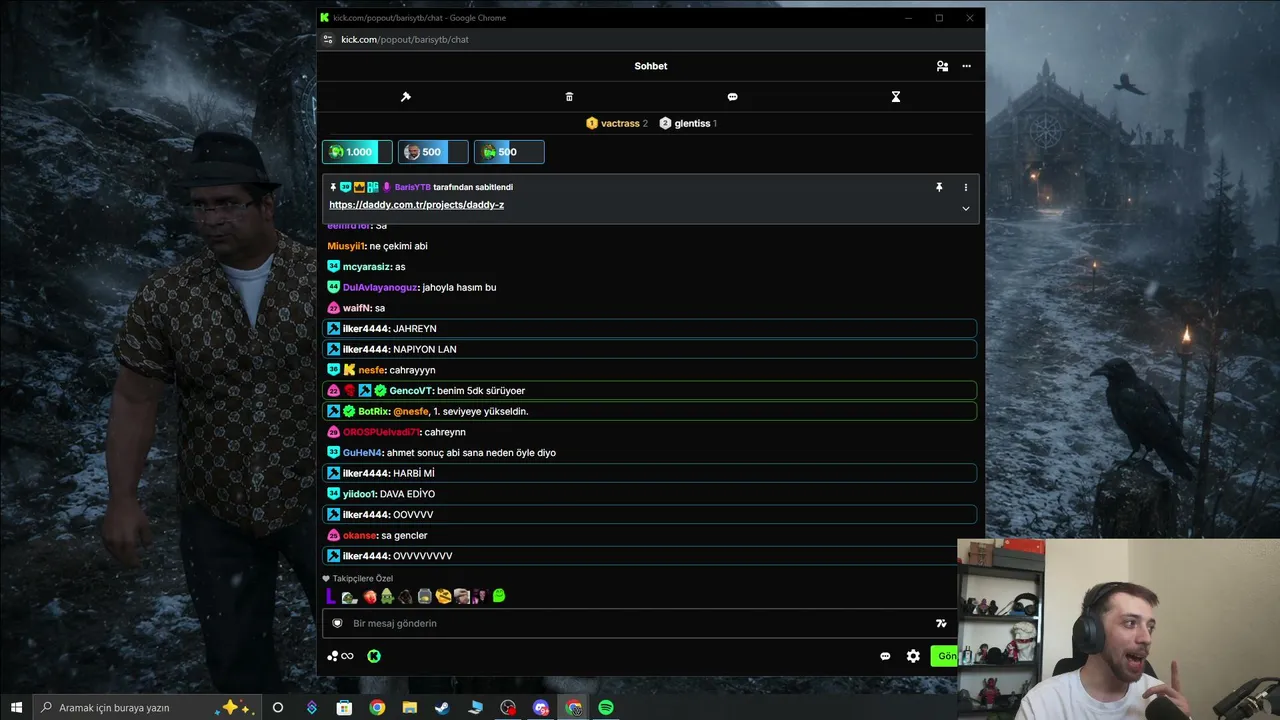The image size is (1280, 720).
Task: Open chat options three-dot menu
Action: point(966,66)
